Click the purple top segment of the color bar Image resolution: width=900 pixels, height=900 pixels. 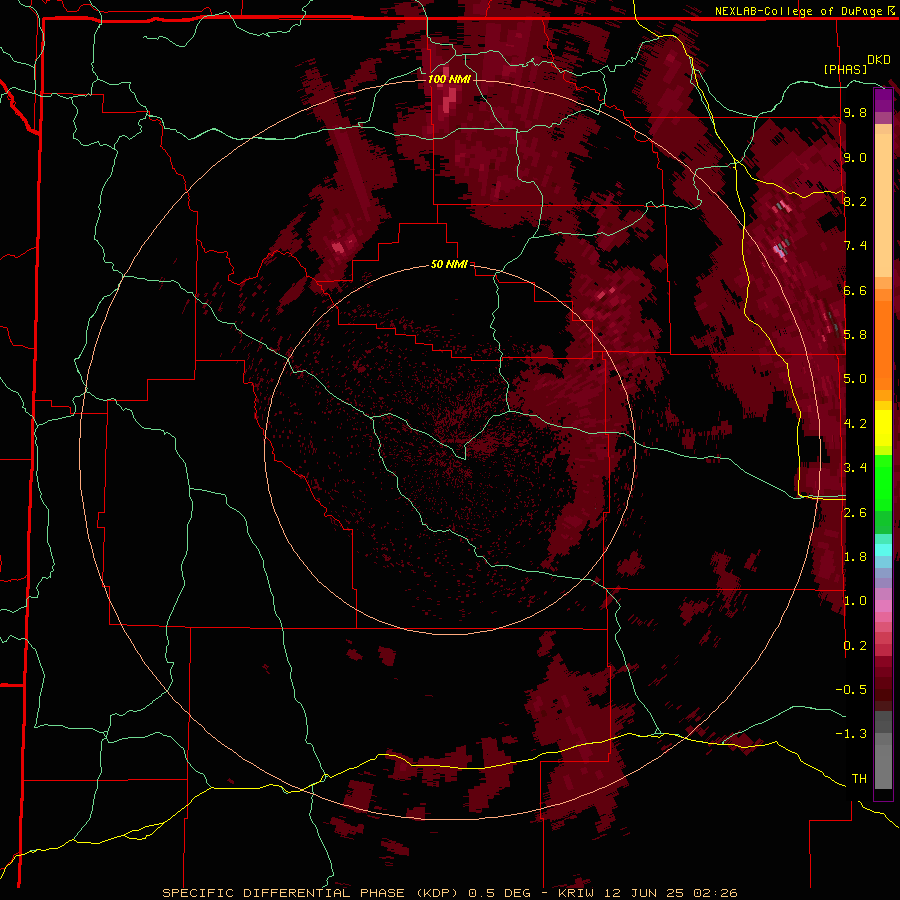click(x=883, y=100)
